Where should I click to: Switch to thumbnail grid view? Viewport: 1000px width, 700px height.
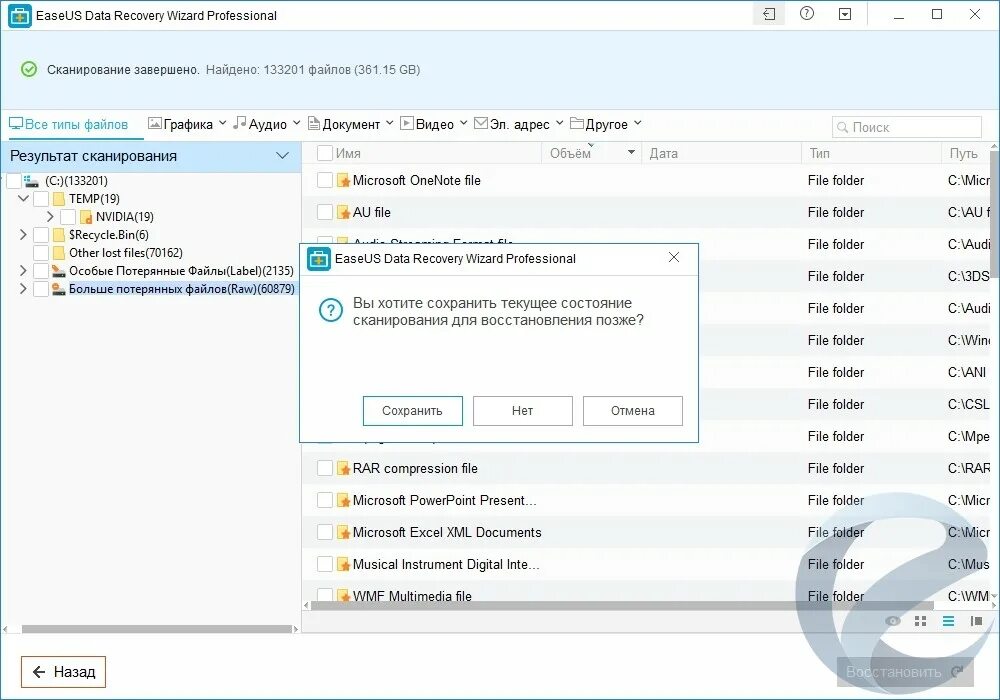click(x=920, y=621)
